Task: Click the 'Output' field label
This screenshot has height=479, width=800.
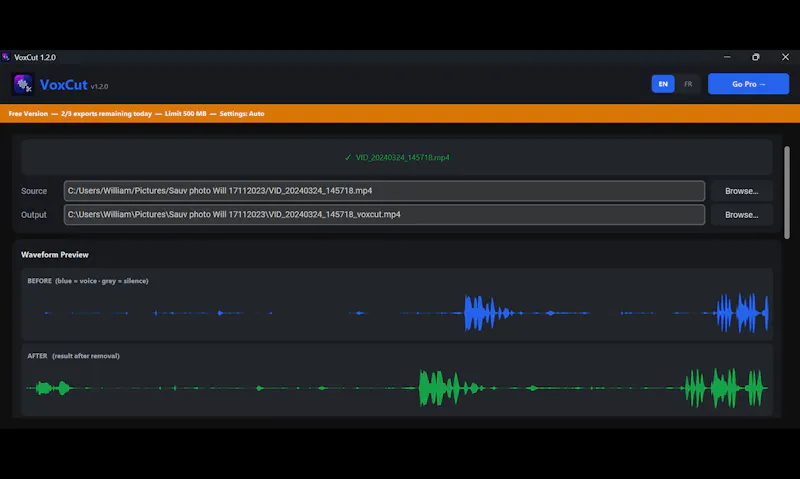Action: point(34,215)
